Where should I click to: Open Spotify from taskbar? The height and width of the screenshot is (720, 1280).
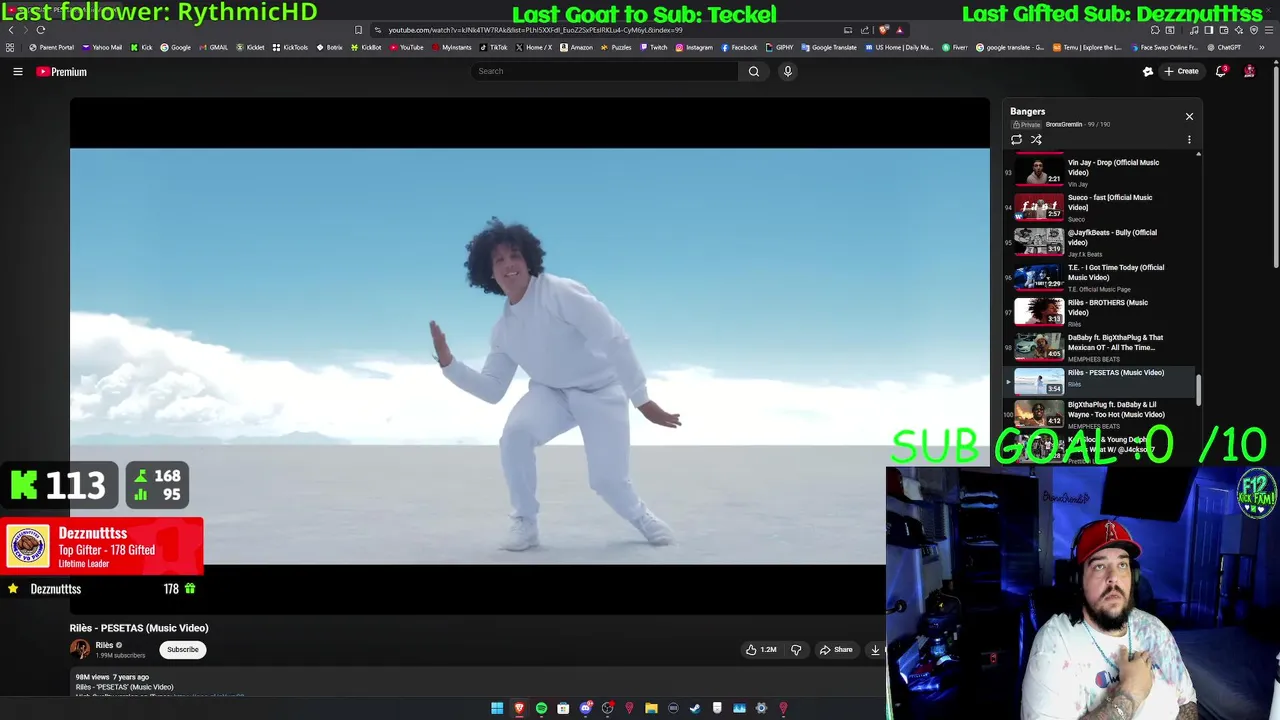[x=541, y=708]
